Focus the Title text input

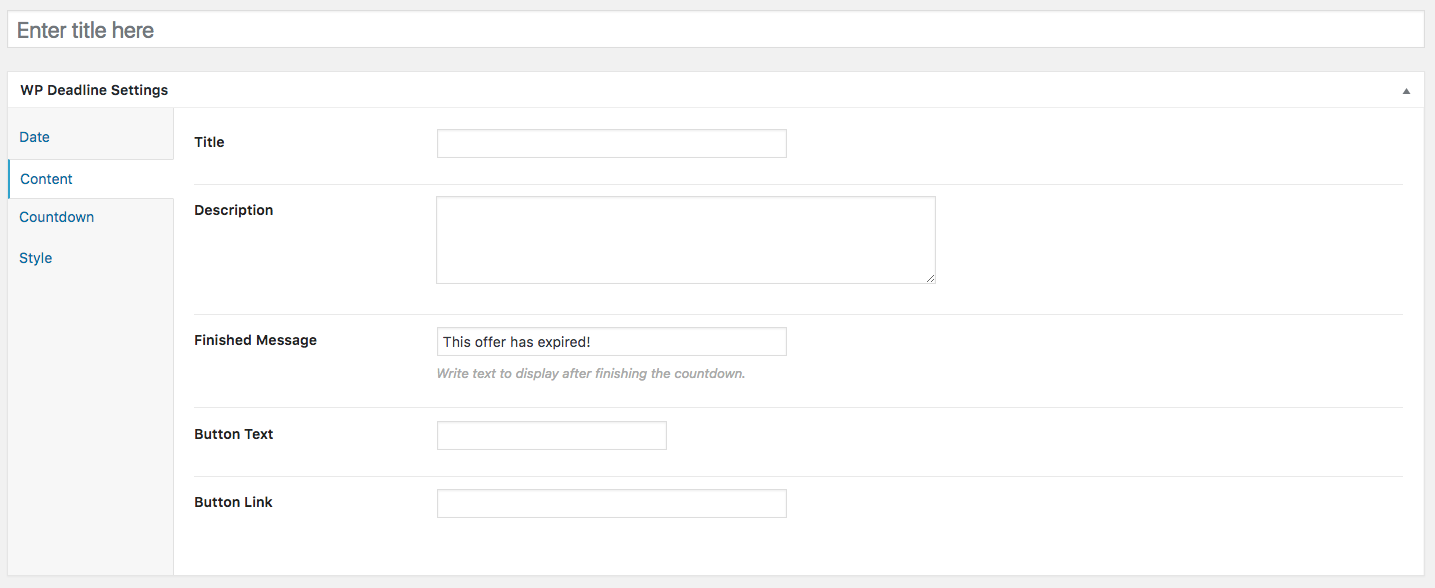pyautogui.click(x=611, y=143)
